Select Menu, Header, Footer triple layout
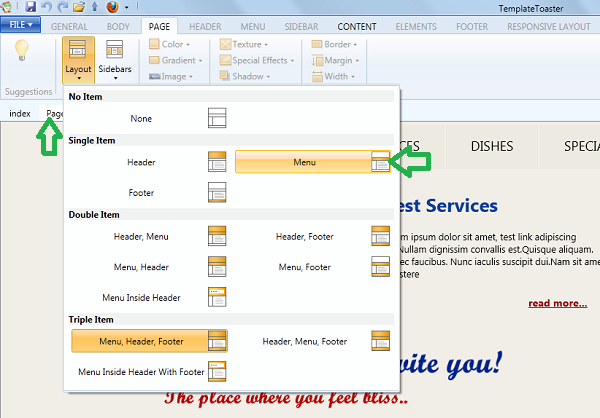Image resolution: width=600 pixels, height=418 pixels. [x=150, y=341]
